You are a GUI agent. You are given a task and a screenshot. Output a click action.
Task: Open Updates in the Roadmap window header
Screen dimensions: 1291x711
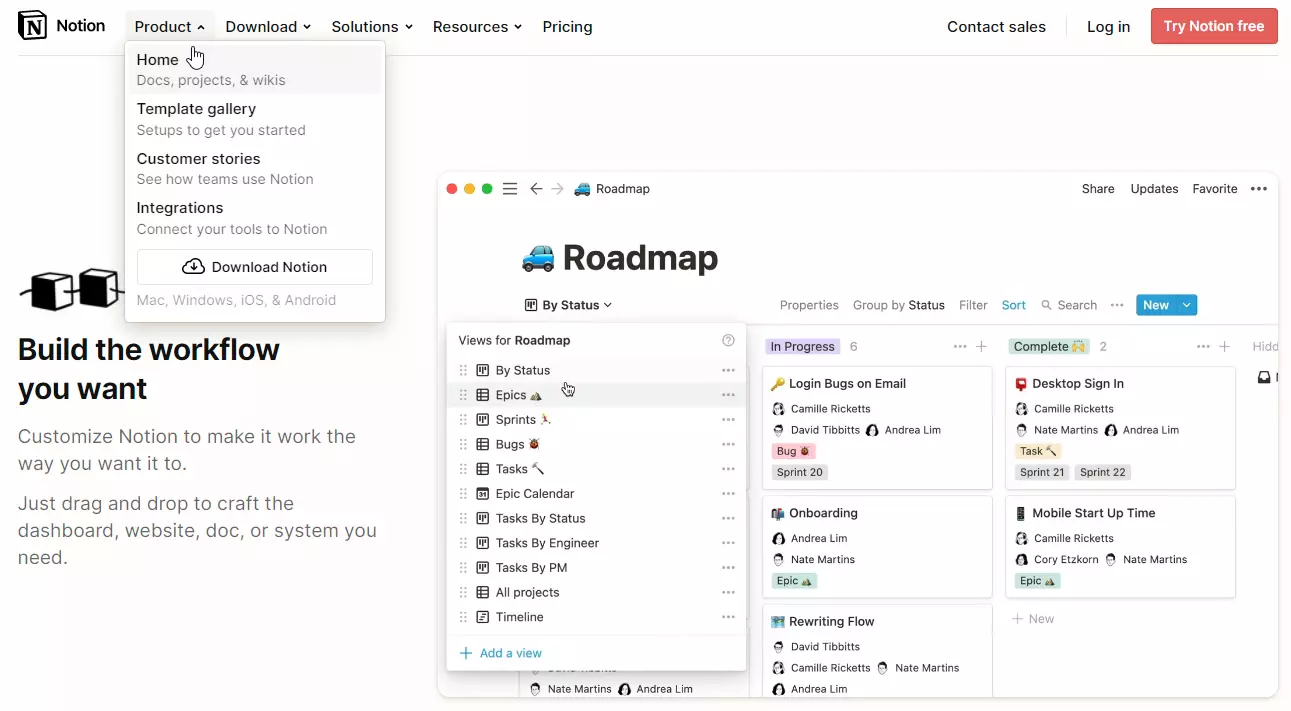(x=1154, y=189)
